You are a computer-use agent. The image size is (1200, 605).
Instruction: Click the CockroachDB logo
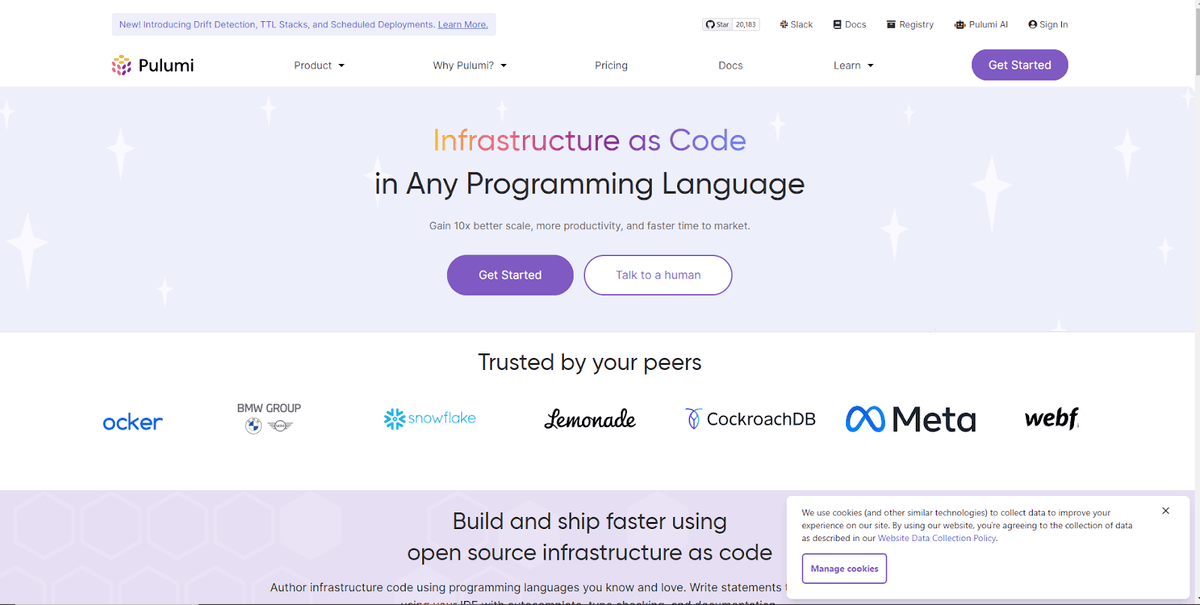[750, 419]
